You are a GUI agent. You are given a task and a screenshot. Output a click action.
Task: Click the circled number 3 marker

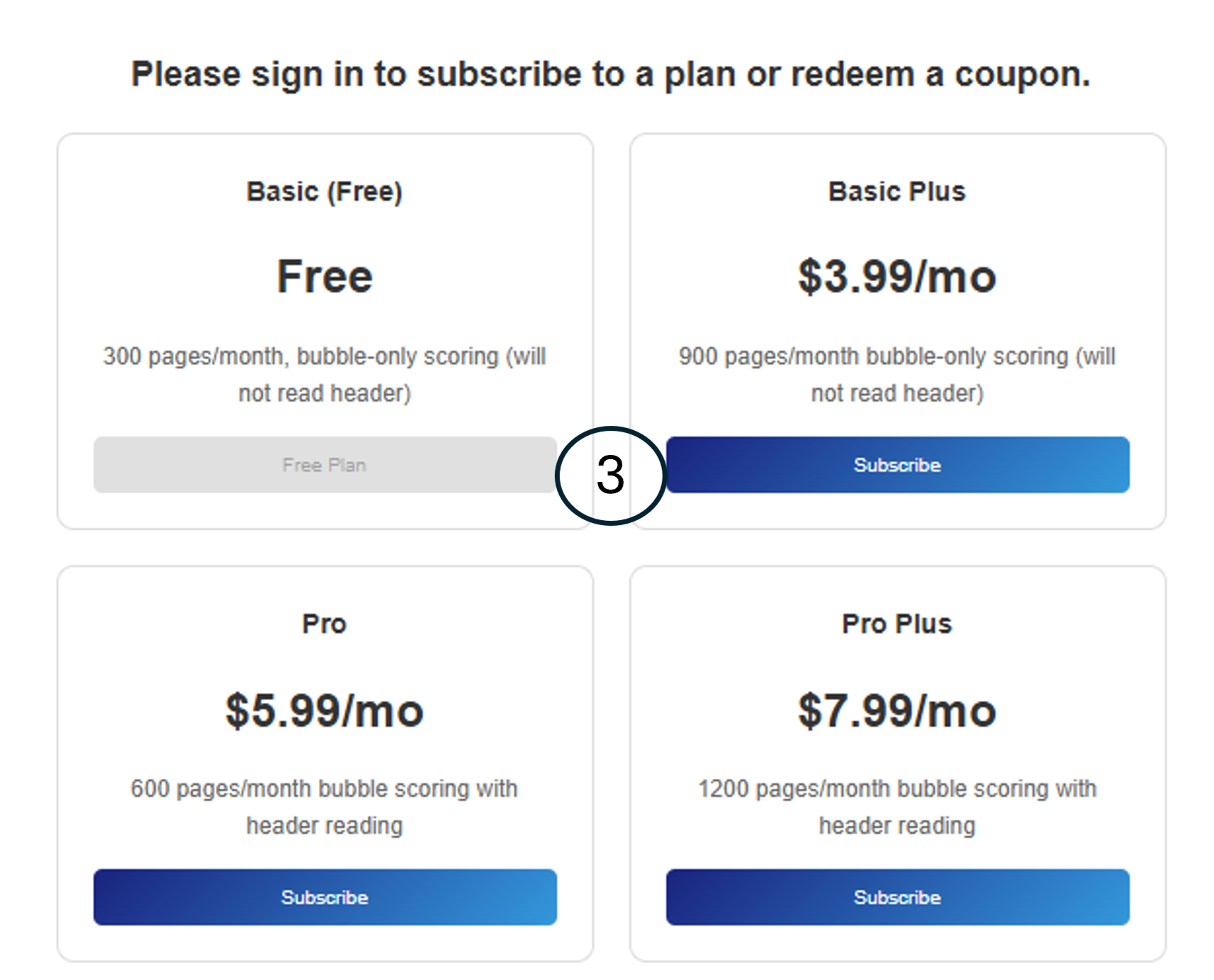611,475
